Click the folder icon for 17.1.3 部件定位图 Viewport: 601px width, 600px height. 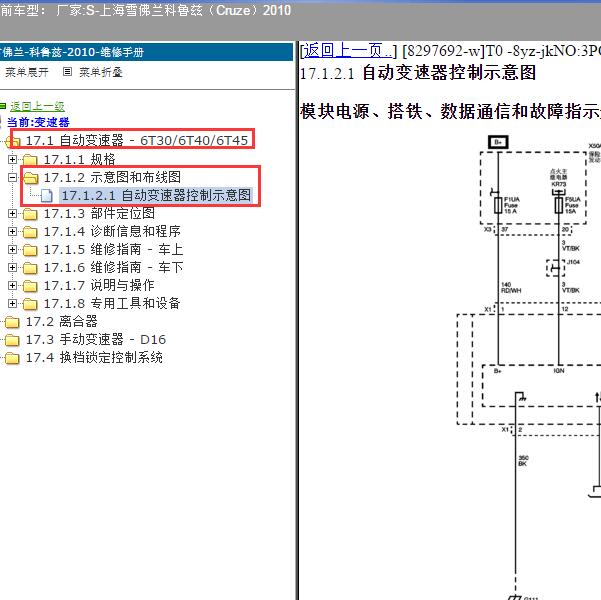(x=30, y=214)
